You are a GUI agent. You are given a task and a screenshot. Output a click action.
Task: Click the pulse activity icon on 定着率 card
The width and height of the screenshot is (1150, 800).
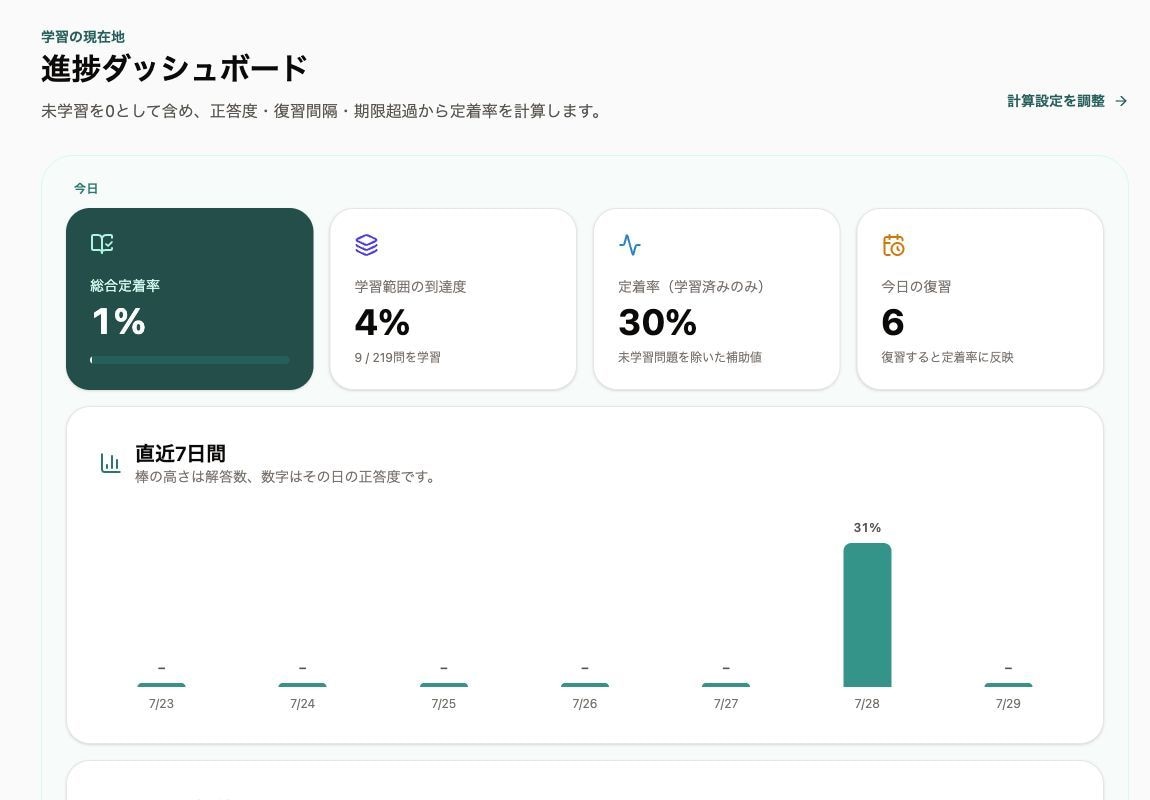pyautogui.click(x=629, y=244)
